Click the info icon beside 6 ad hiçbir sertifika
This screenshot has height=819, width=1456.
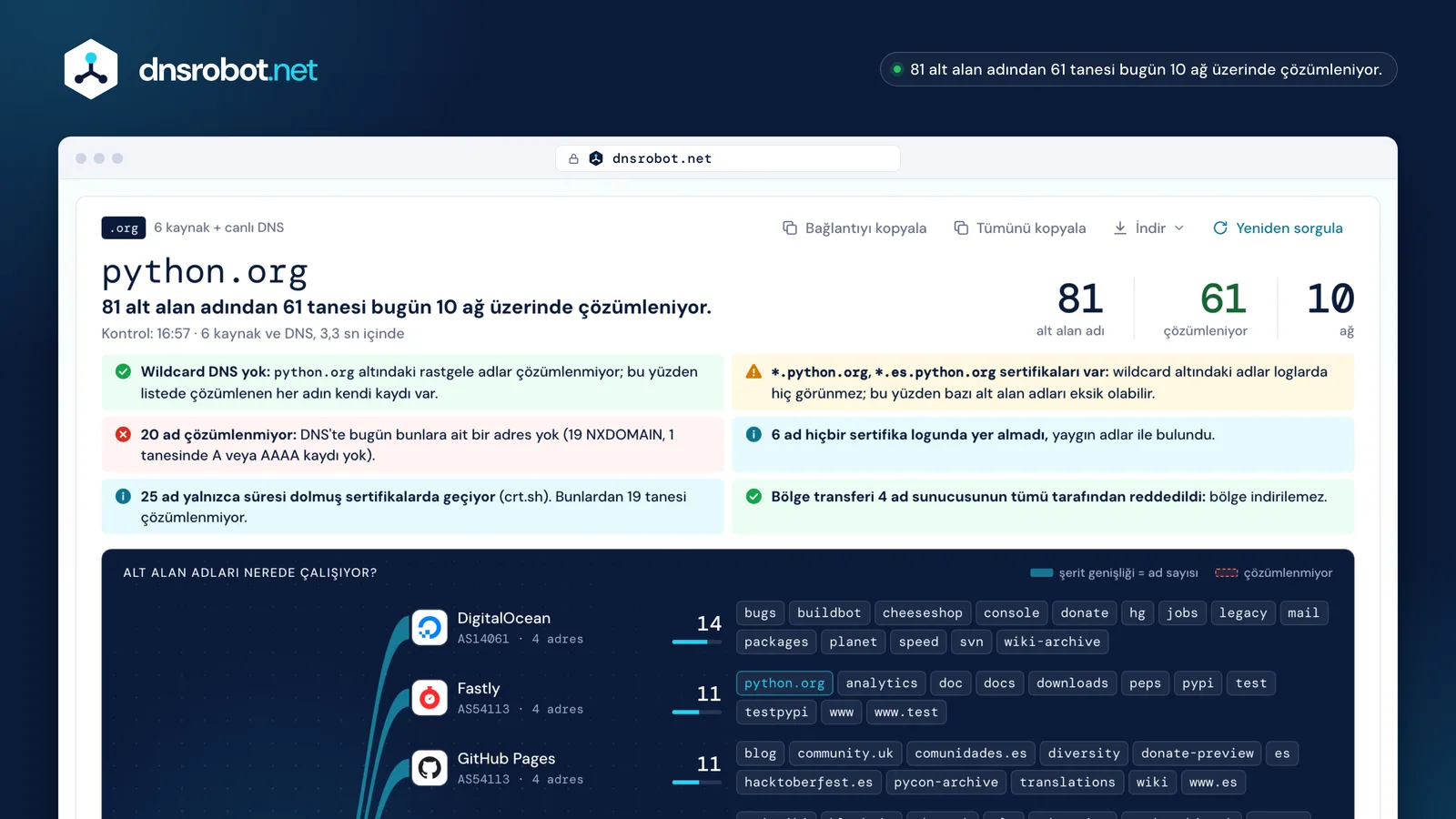(x=753, y=434)
